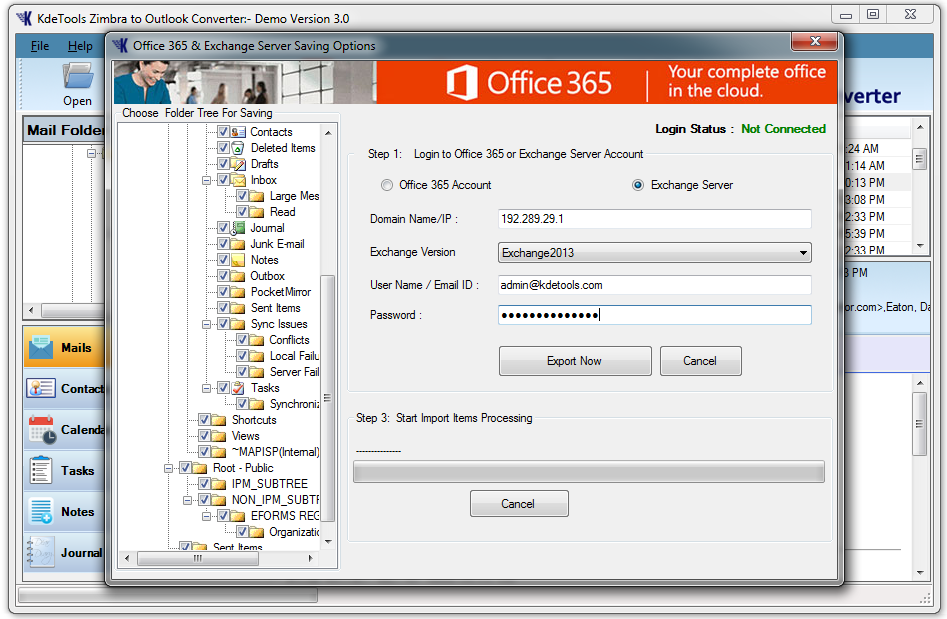Select the Contacts folder icon in tree
Image resolution: width=947 pixels, height=619 pixels.
(x=238, y=132)
